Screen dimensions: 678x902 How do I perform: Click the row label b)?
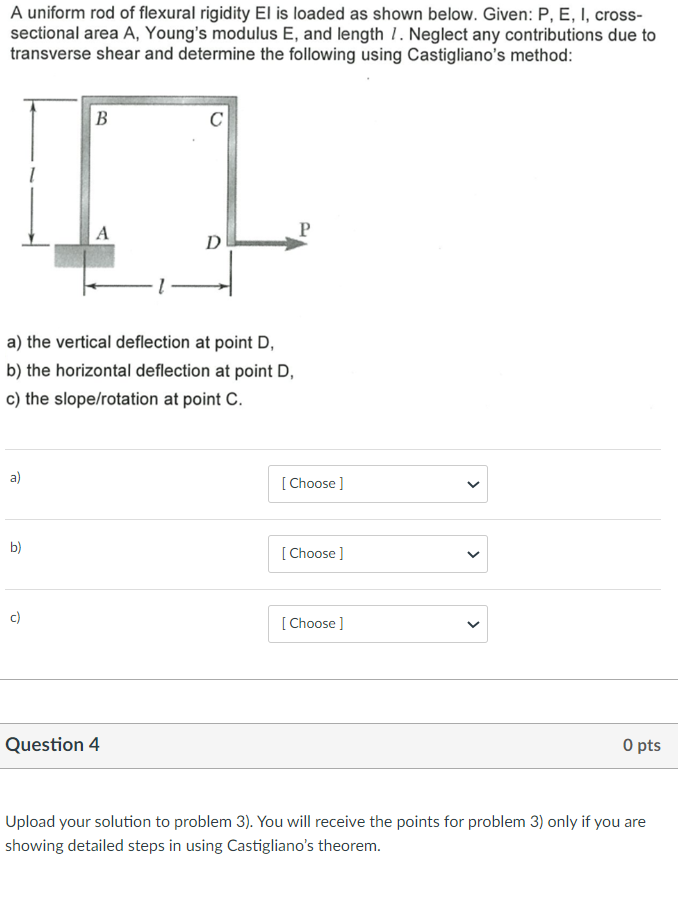click(x=14, y=547)
